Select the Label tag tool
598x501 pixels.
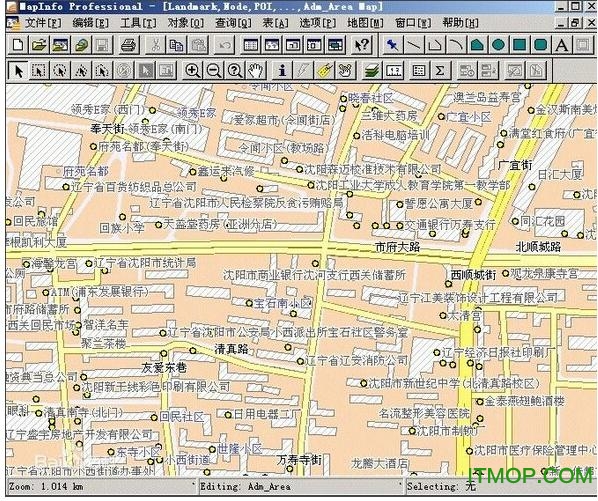tap(324, 71)
